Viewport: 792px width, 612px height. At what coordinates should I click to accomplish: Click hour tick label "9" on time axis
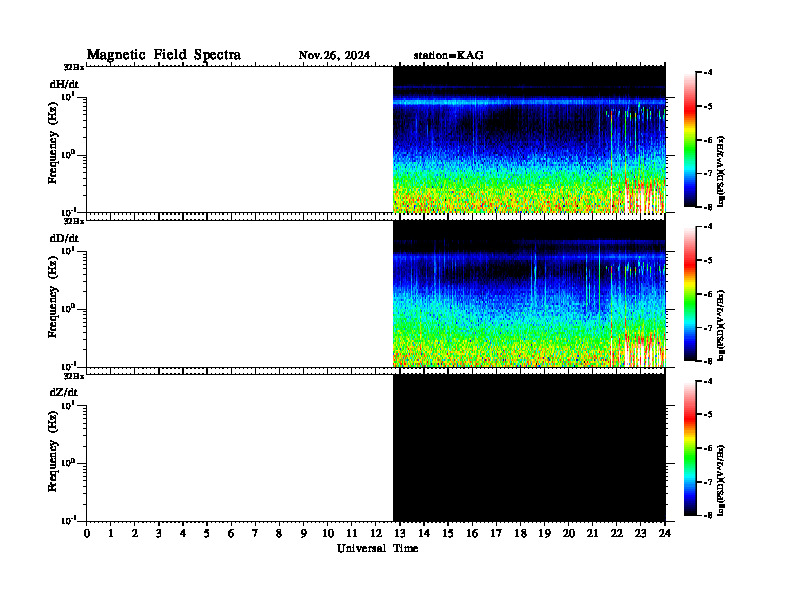(x=304, y=534)
